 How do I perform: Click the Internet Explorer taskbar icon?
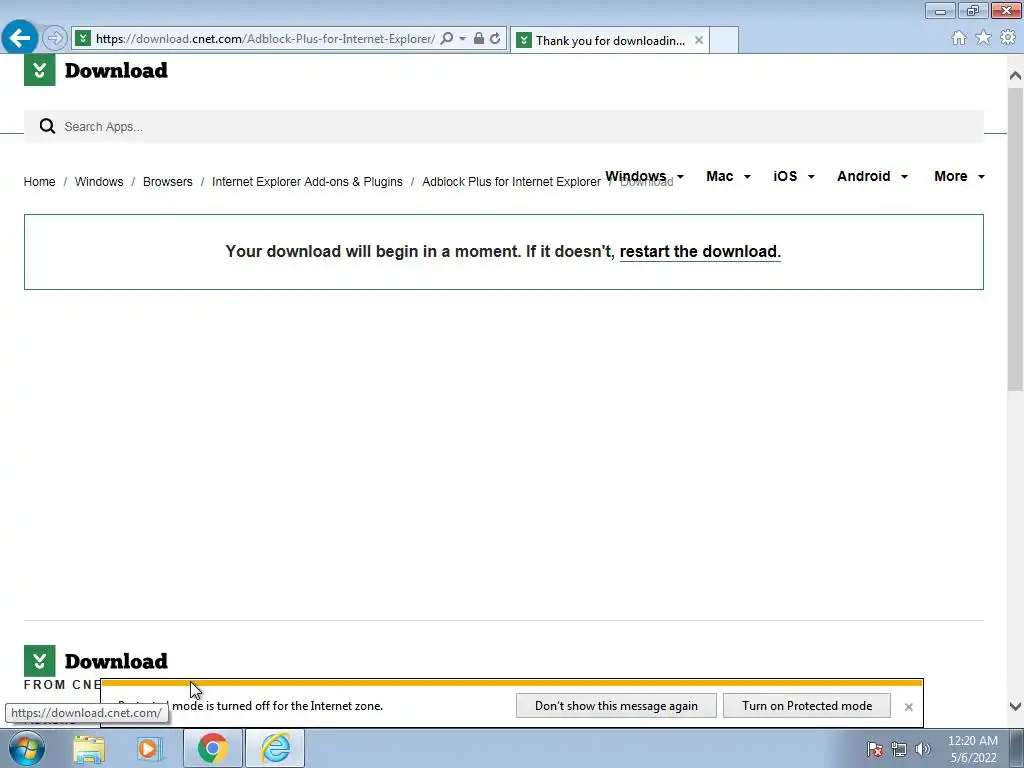pos(275,748)
